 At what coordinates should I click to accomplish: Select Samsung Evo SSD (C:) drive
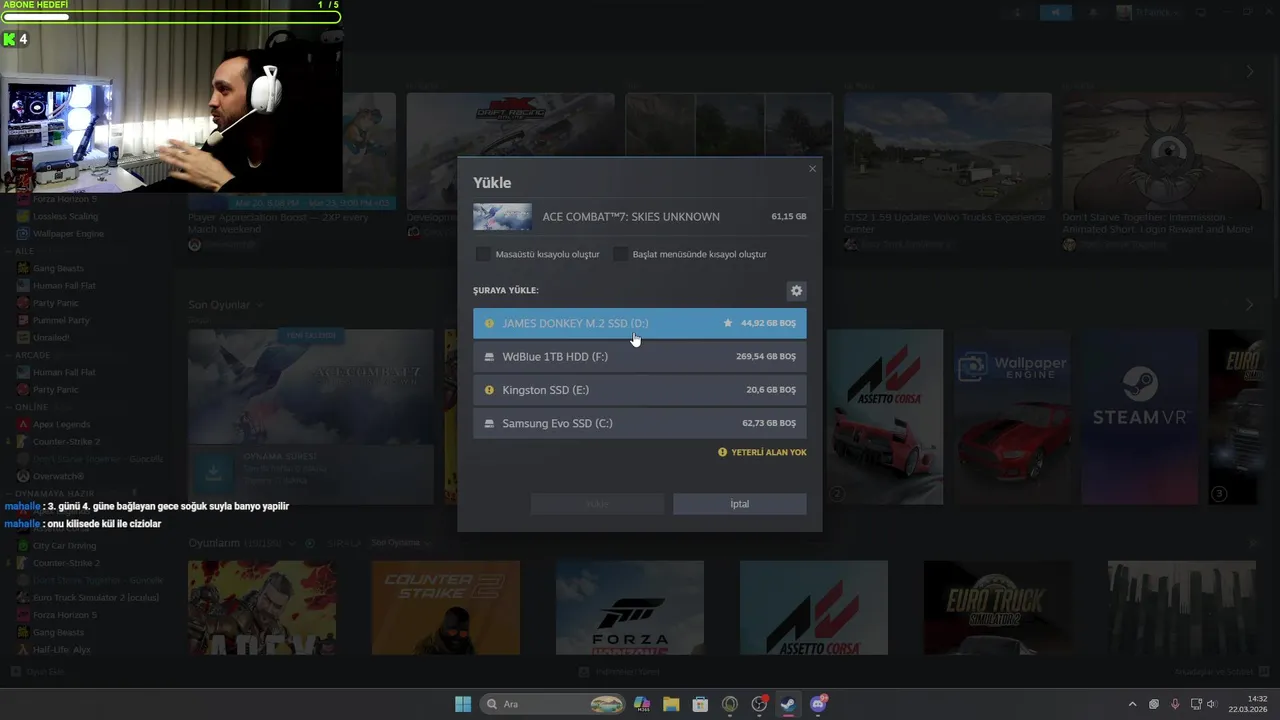click(x=640, y=423)
